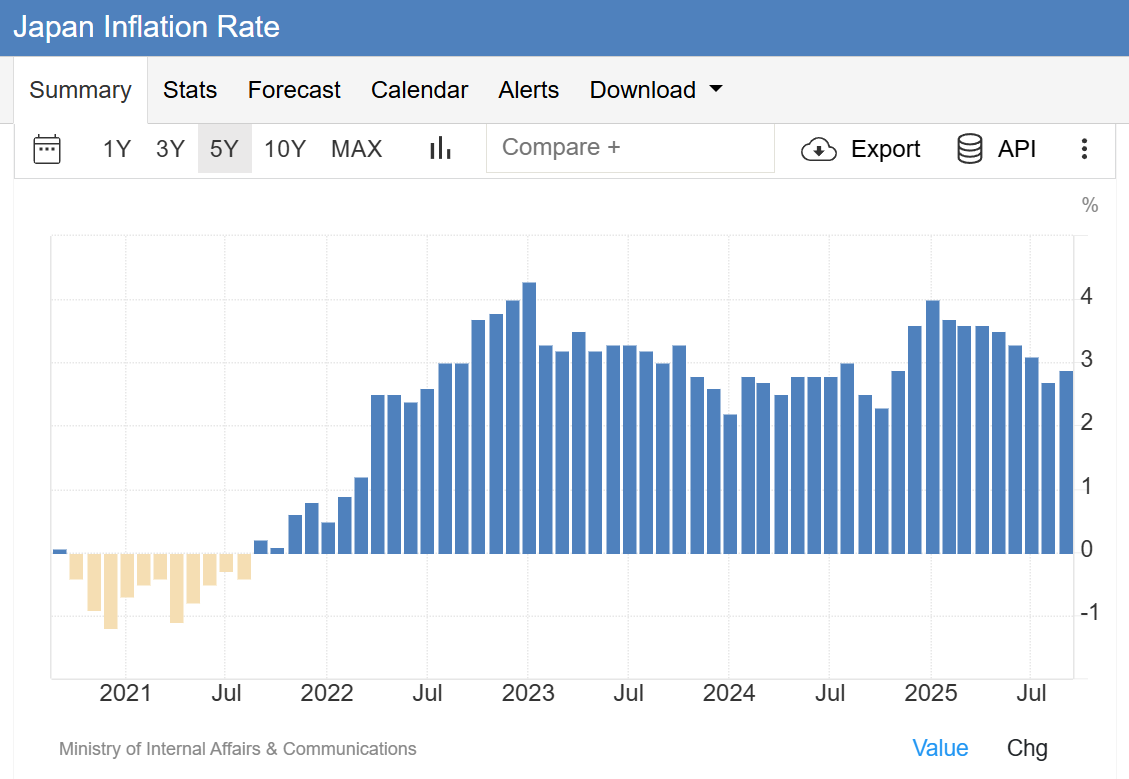Viewport: 1129px width, 779px height.
Task: Click the Summary tab
Action: (80, 90)
